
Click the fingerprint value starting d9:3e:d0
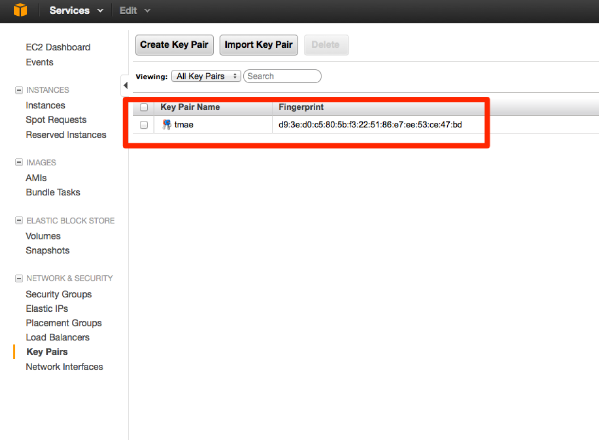(370, 125)
